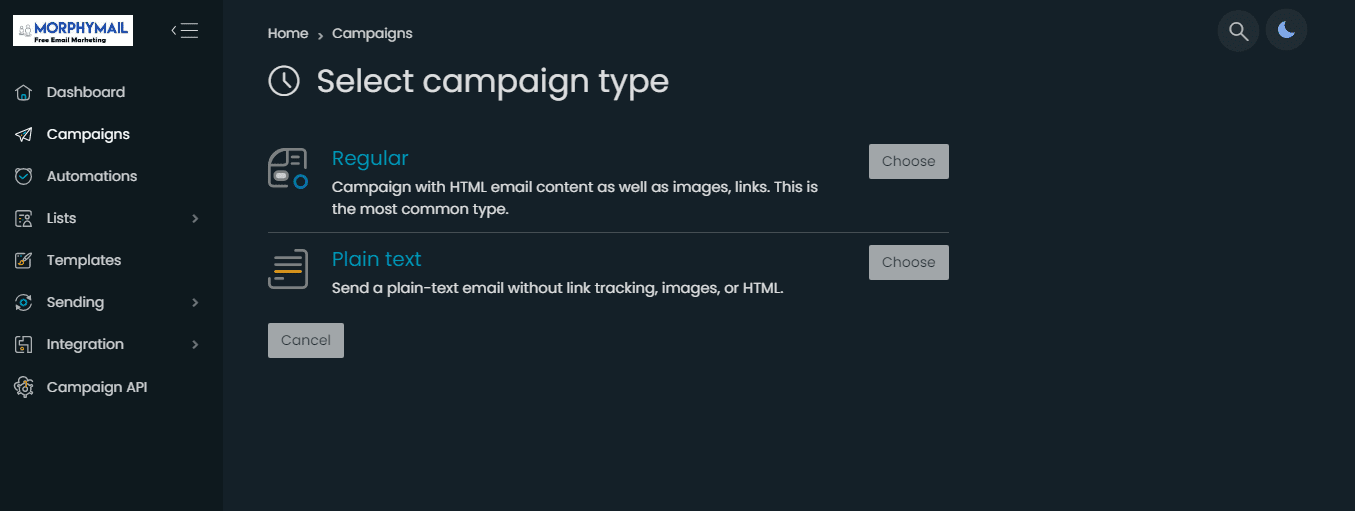Click the Regular campaign type icon
1355x511 pixels.
[x=287, y=169]
